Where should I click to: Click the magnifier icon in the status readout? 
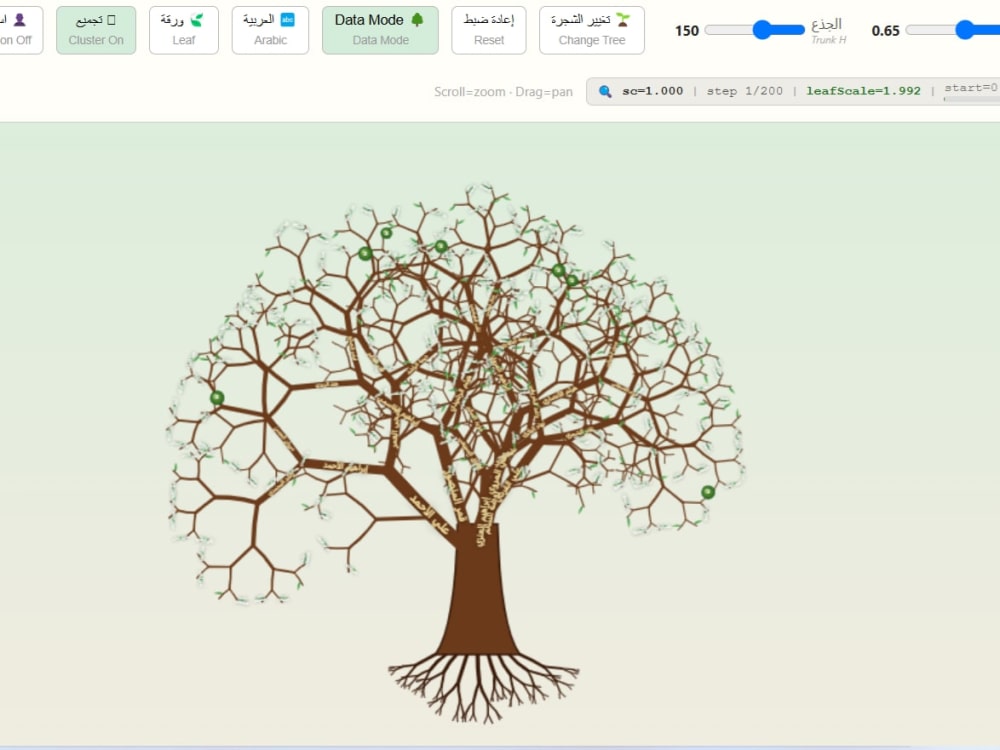coord(605,91)
